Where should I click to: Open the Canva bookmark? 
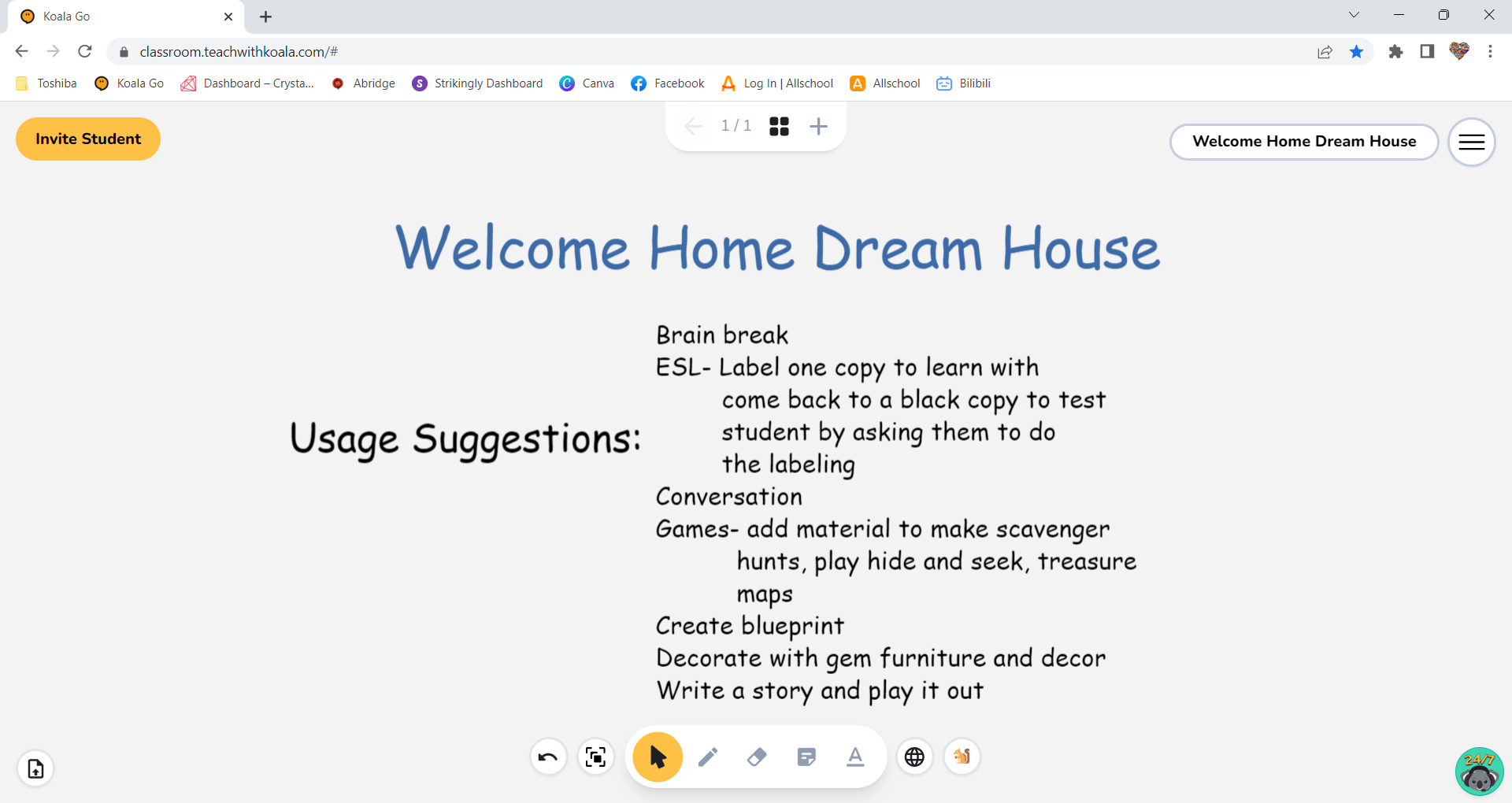click(x=587, y=83)
